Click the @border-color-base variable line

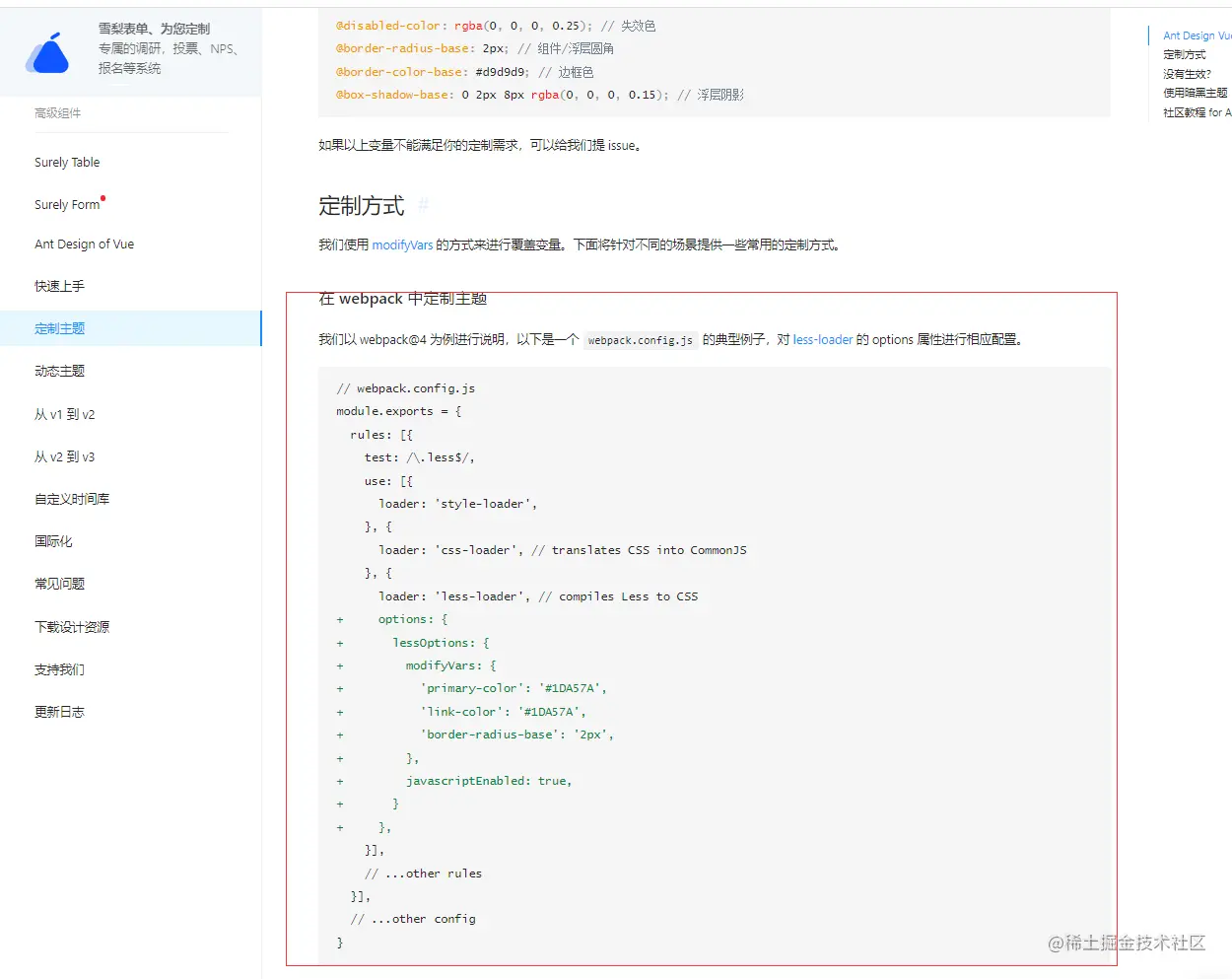click(464, 72)
